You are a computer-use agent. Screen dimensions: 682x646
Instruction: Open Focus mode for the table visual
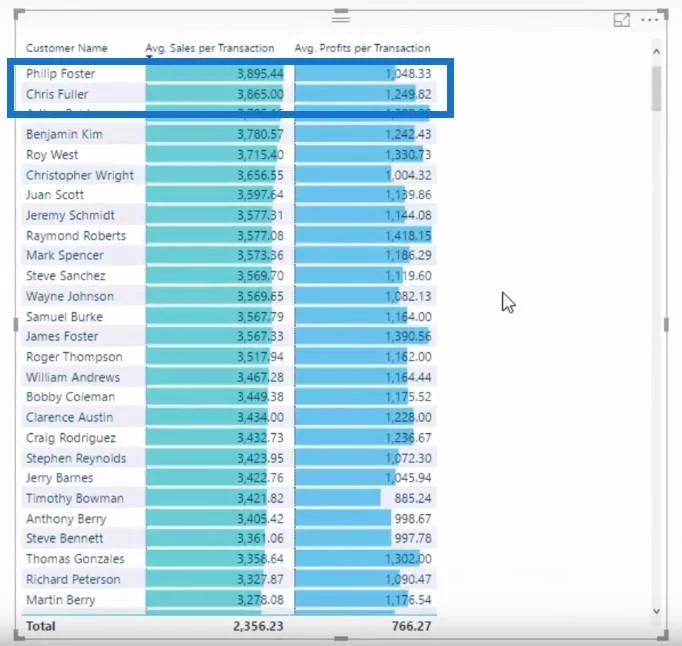click(622, 20)
